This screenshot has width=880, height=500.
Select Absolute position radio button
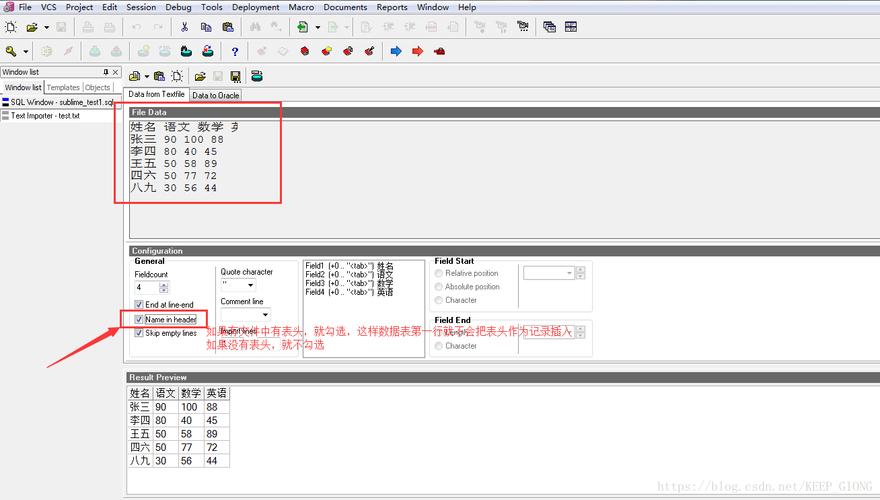click(x=439, y=287)
